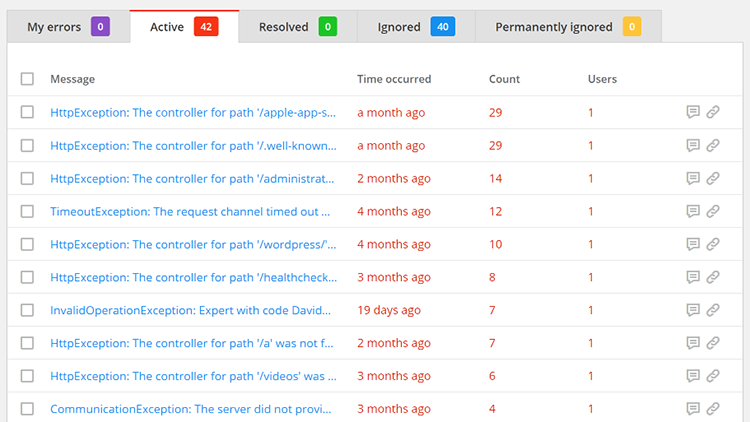Click link icon on the '/healthcheck' error row
The width and height of the screenshot is (750, 422).
pos(713,278)
